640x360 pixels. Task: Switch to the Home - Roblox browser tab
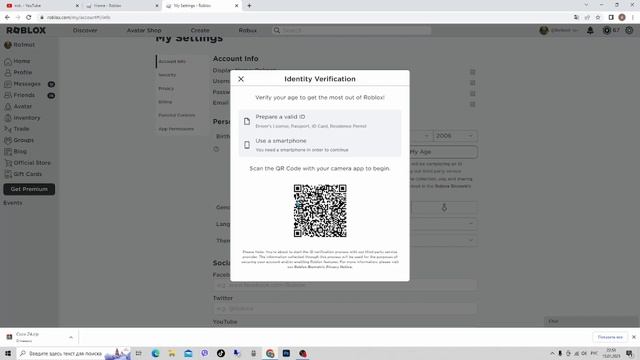[x=122, y=6]
